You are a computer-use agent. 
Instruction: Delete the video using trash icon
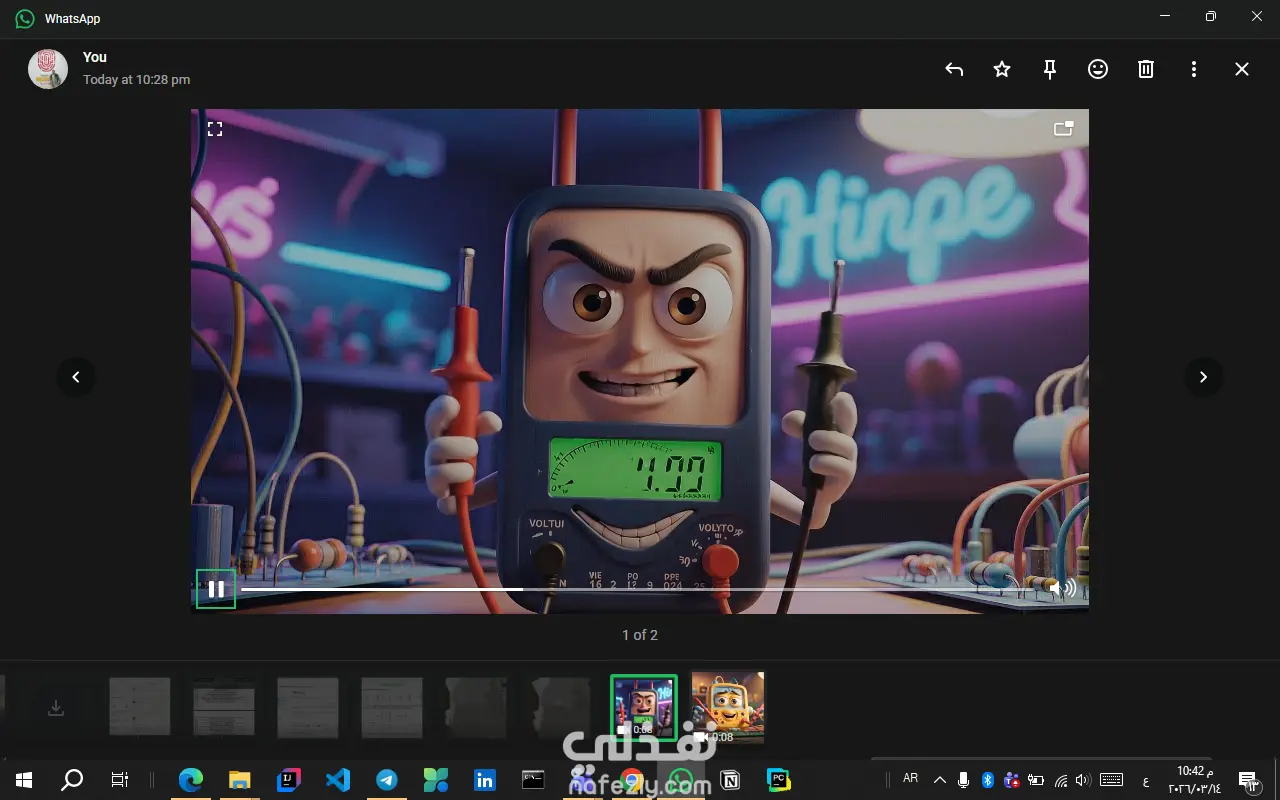tap(1146, 69)
